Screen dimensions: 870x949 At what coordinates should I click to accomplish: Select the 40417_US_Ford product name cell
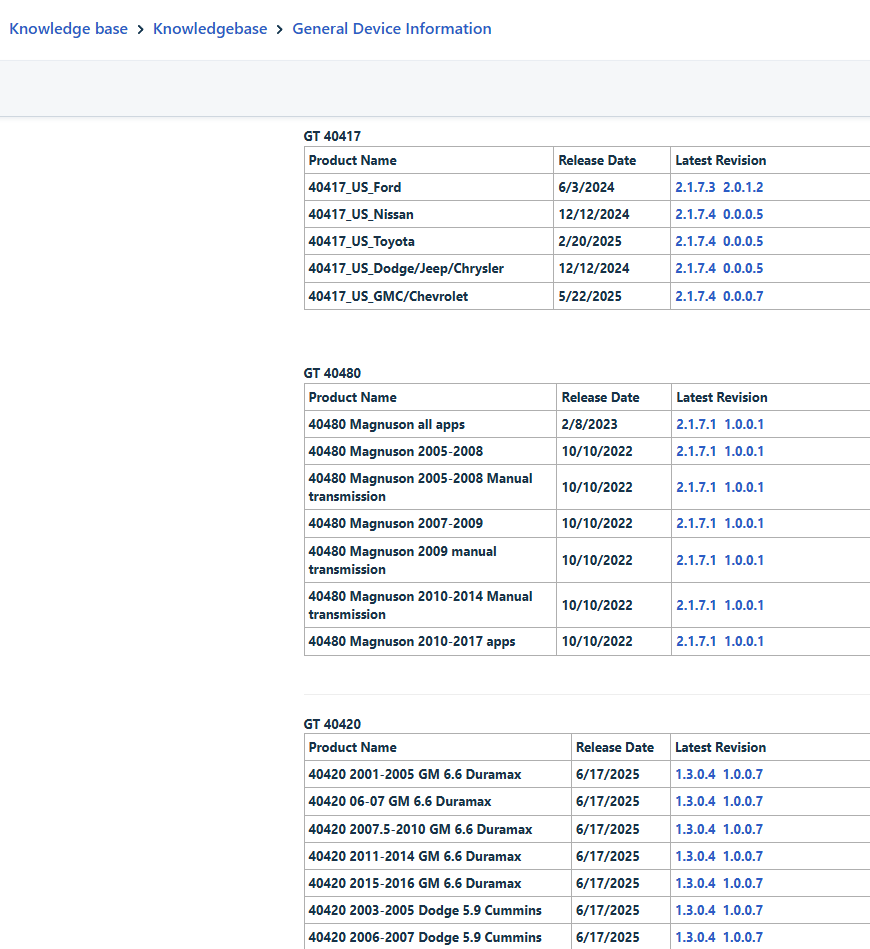click(429, 187)
